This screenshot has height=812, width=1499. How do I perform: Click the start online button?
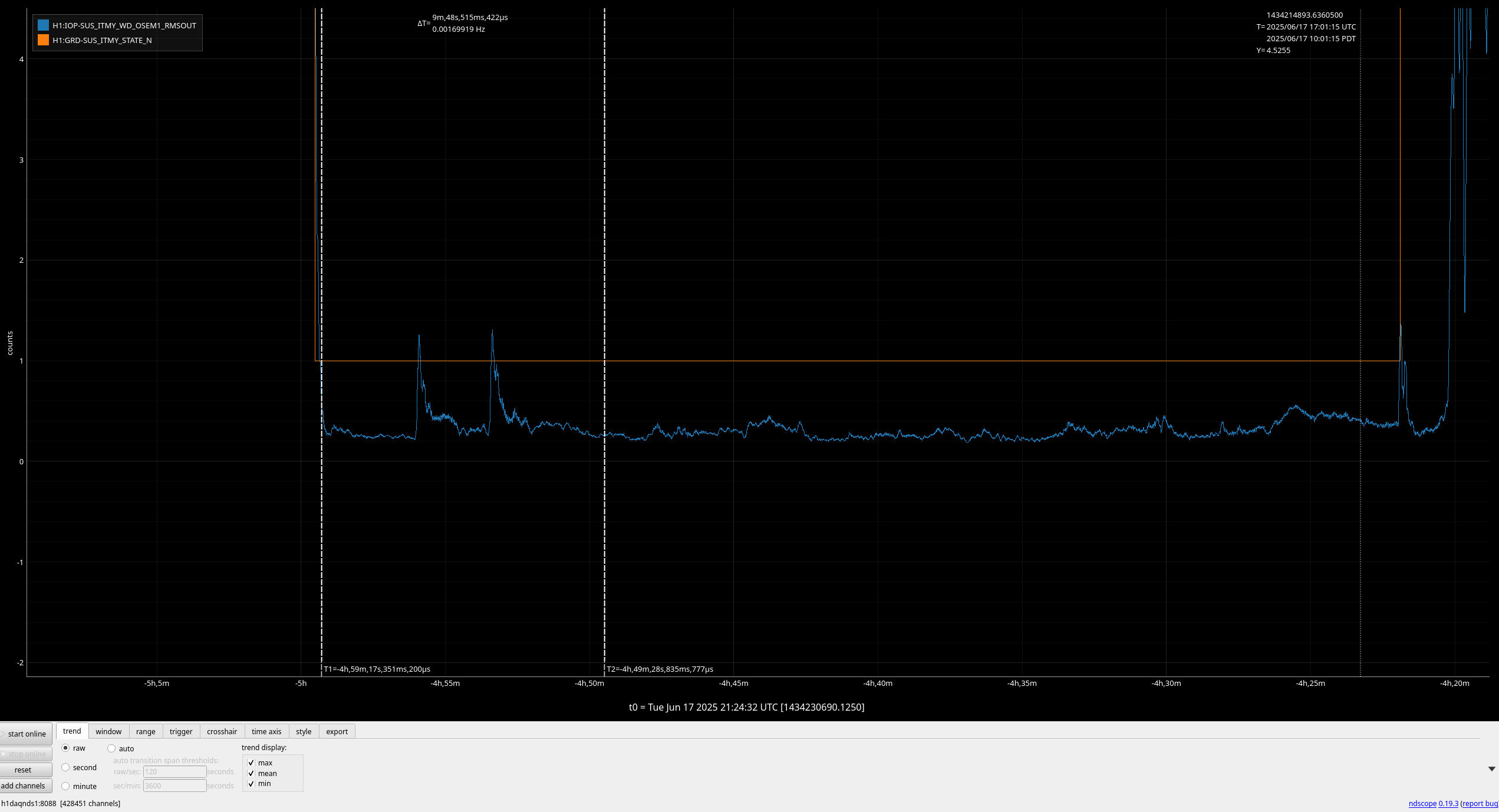[26, 734]
